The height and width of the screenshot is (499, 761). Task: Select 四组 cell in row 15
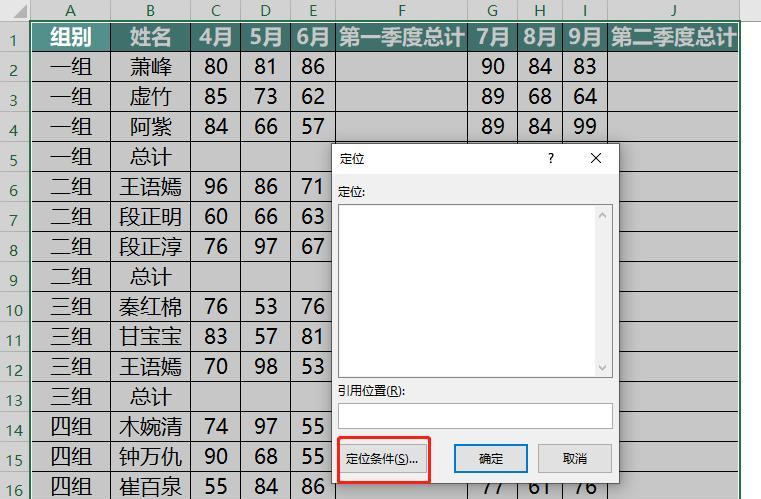point(71,456)
